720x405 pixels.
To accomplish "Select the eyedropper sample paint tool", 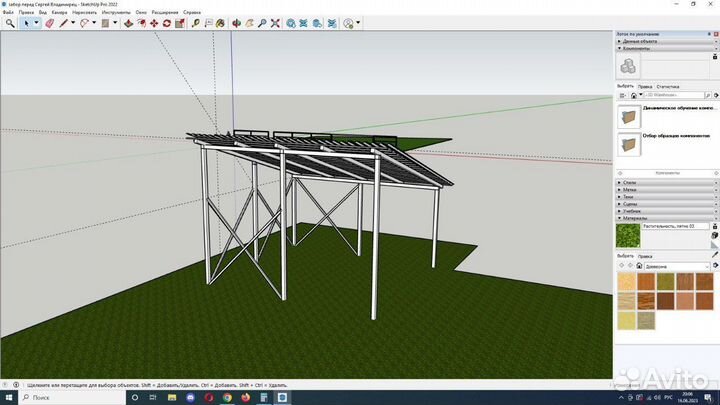I will pyautogui.click(x=715, y=254).
